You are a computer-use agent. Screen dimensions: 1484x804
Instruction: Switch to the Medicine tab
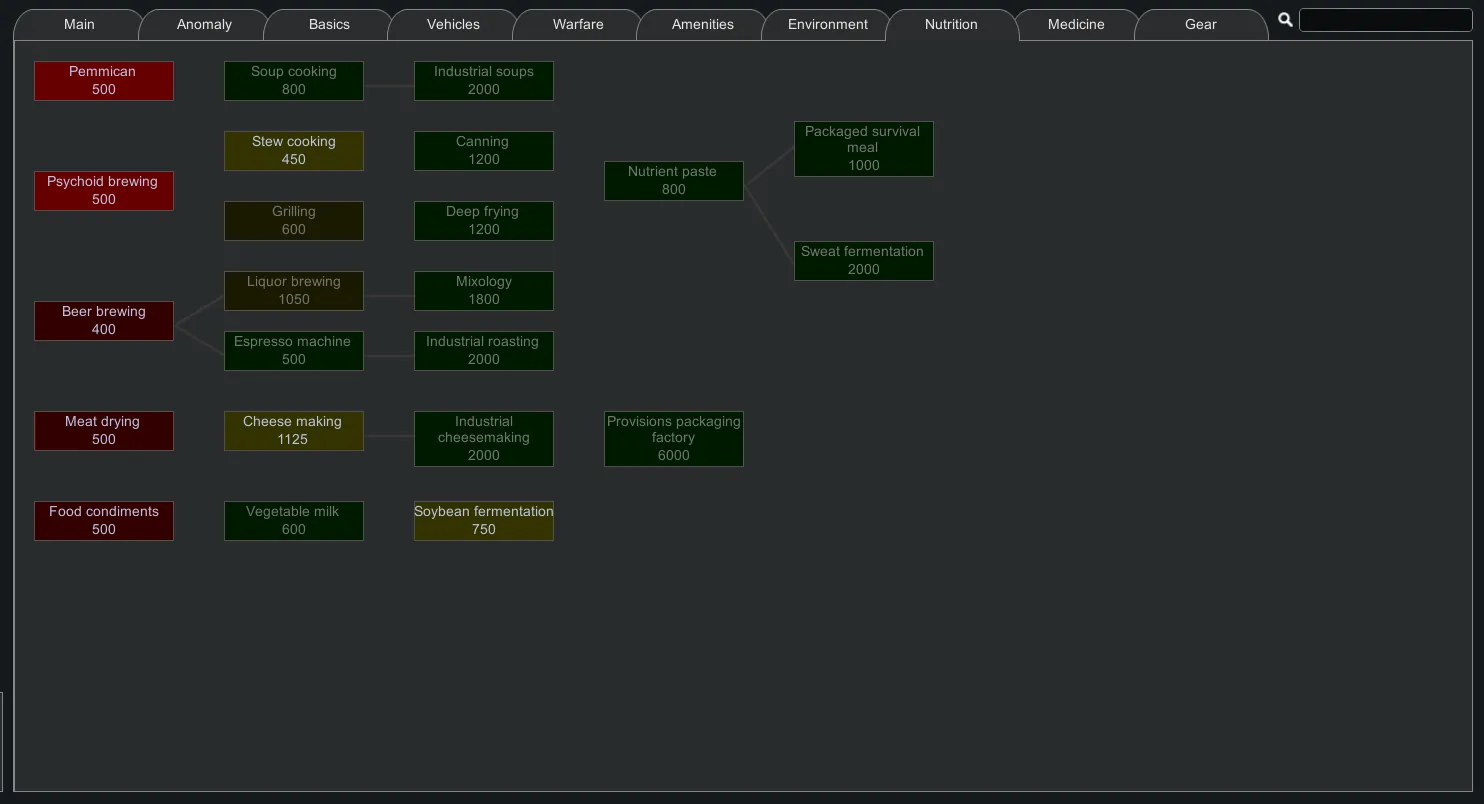pos(1076,24)
